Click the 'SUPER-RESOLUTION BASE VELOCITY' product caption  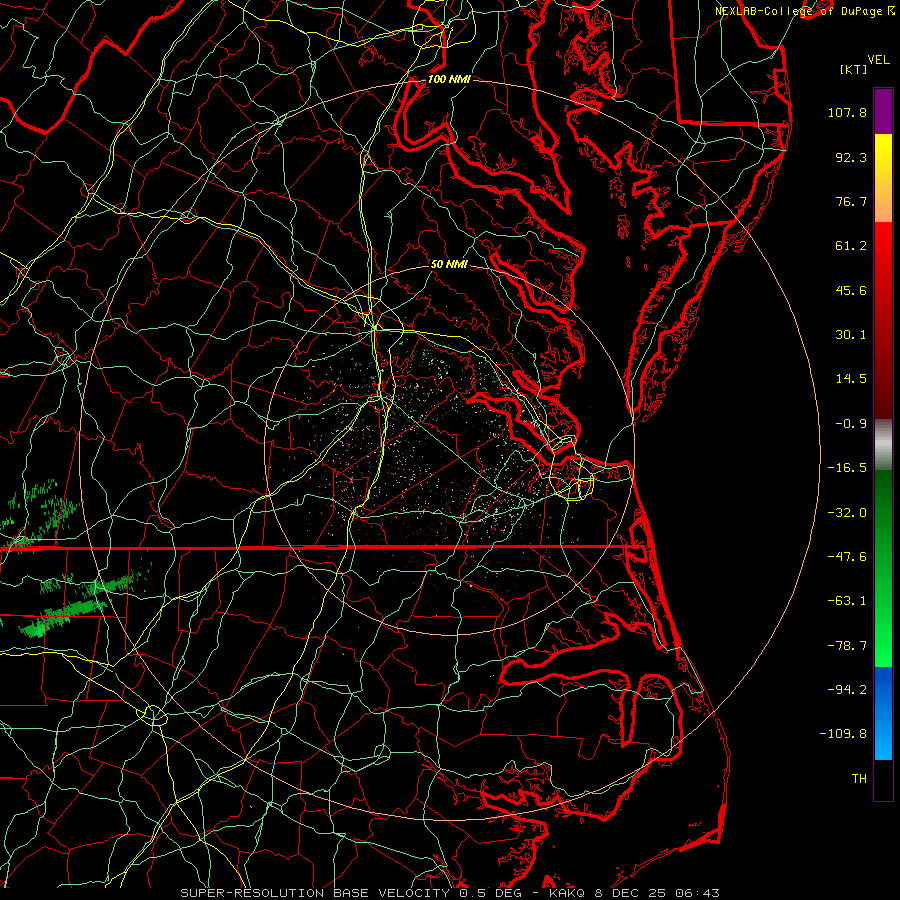tap(315, 893)
